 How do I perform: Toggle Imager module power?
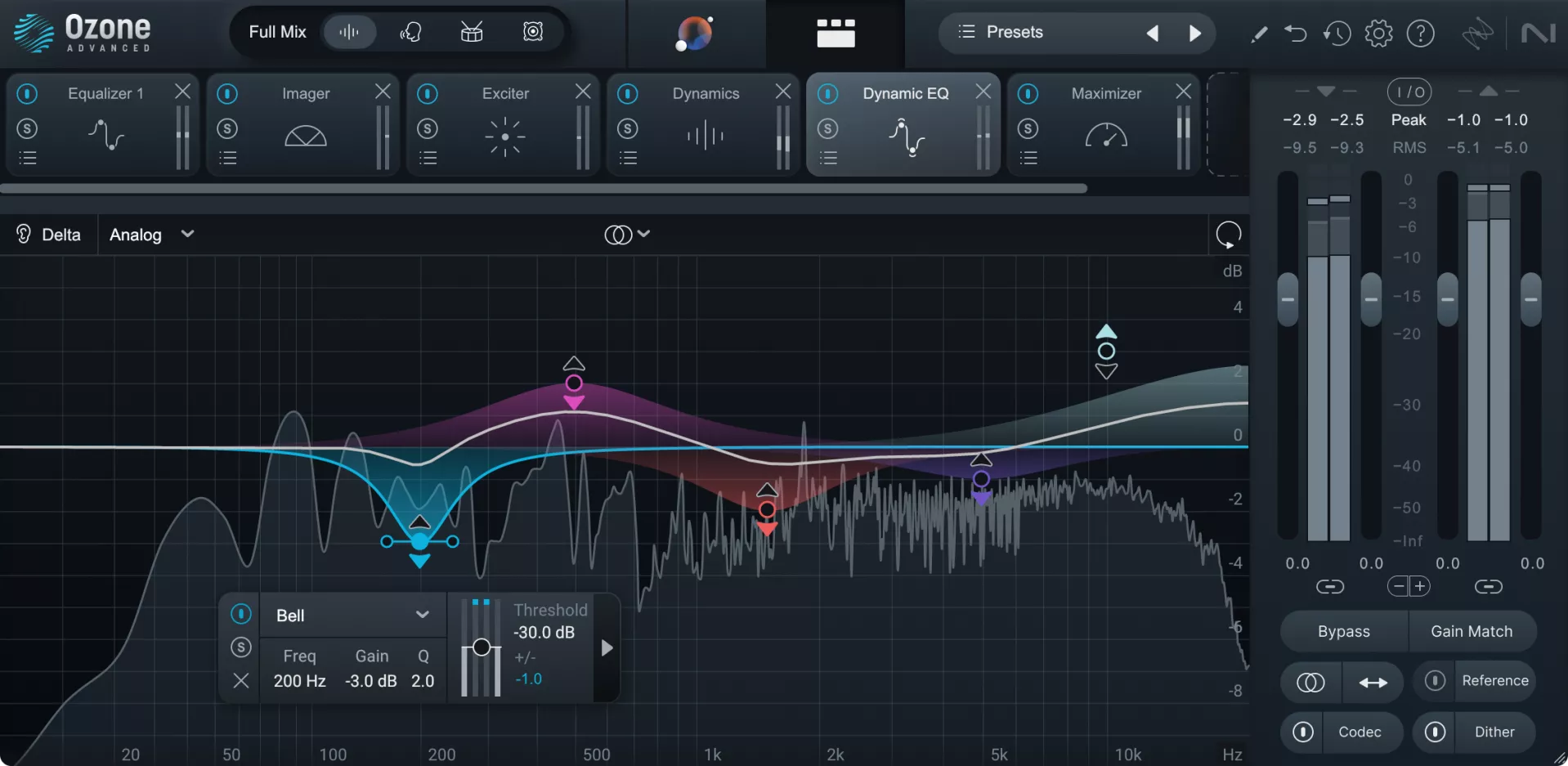[x=227, y=94]
